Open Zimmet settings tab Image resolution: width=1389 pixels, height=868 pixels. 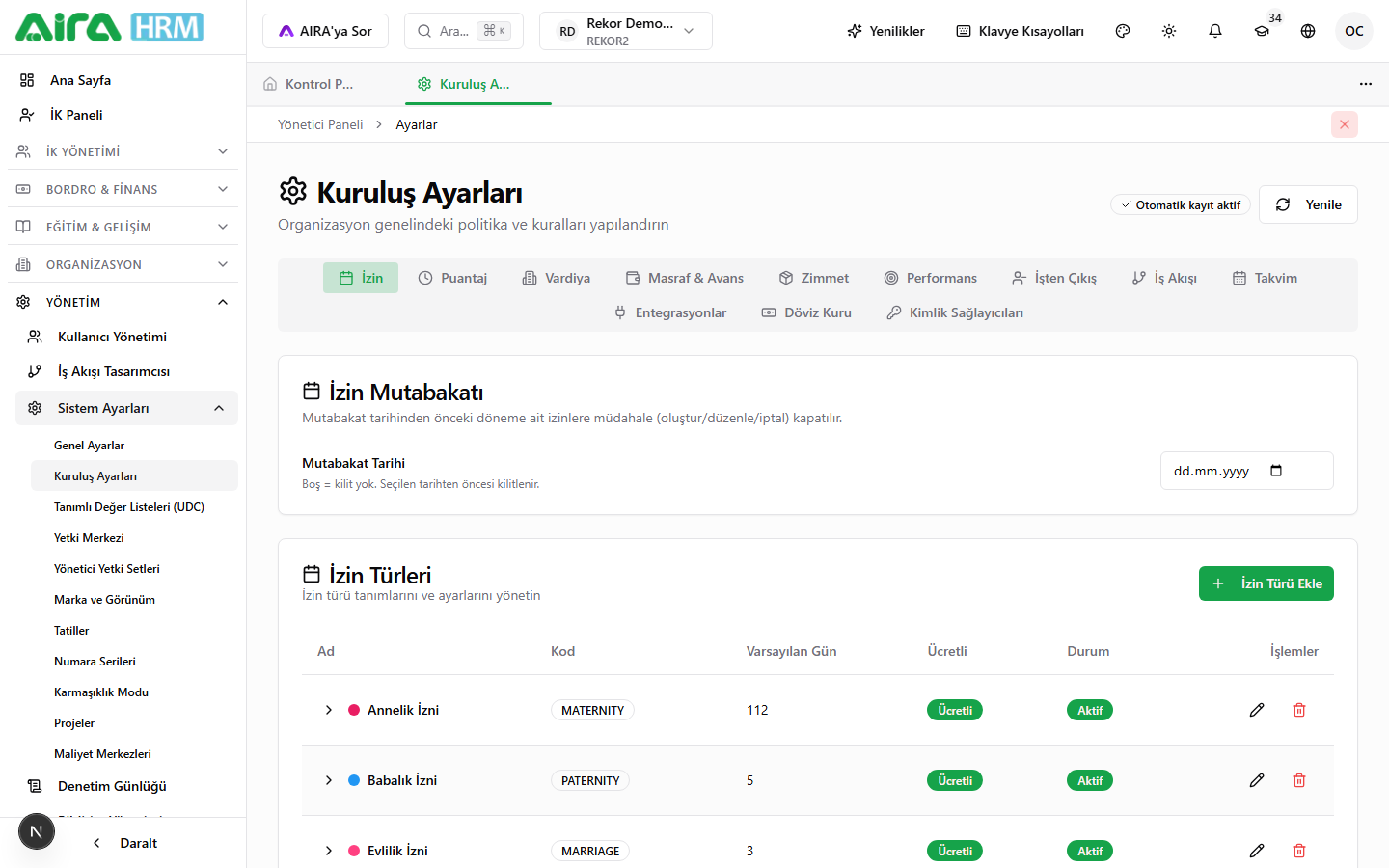point(814,278)
